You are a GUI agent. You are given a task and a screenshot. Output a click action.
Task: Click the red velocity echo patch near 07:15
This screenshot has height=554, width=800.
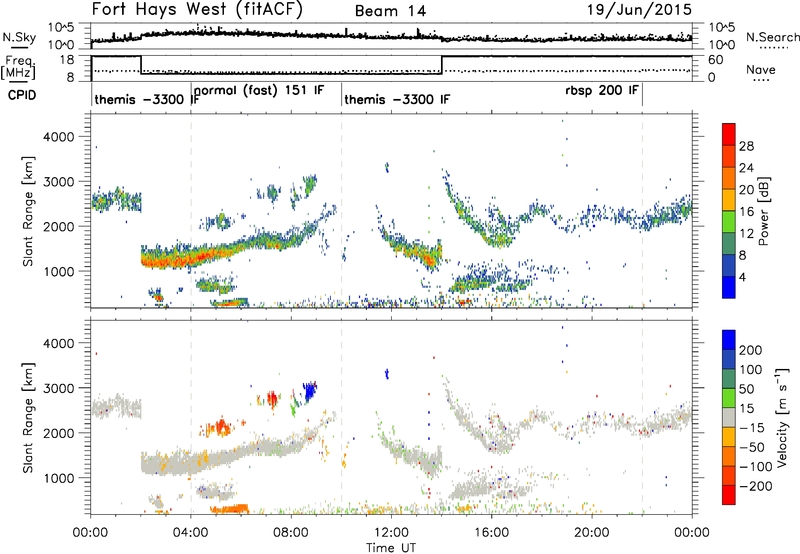[272, 398]
